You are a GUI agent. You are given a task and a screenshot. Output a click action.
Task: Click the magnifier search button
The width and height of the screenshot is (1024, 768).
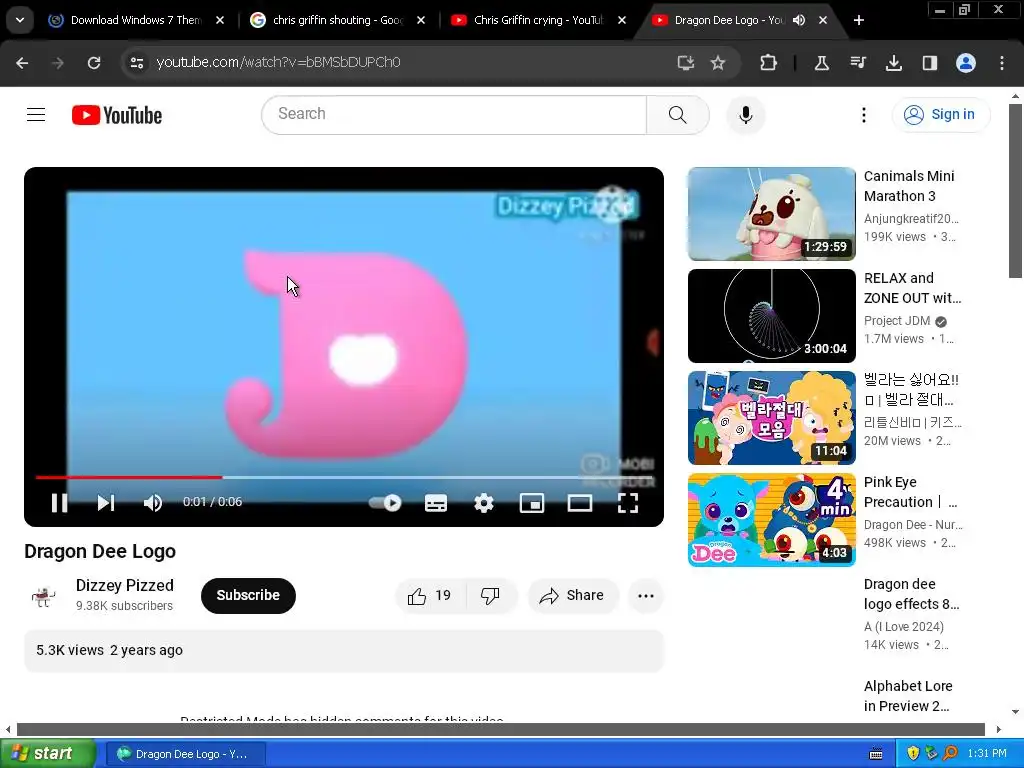678,115
